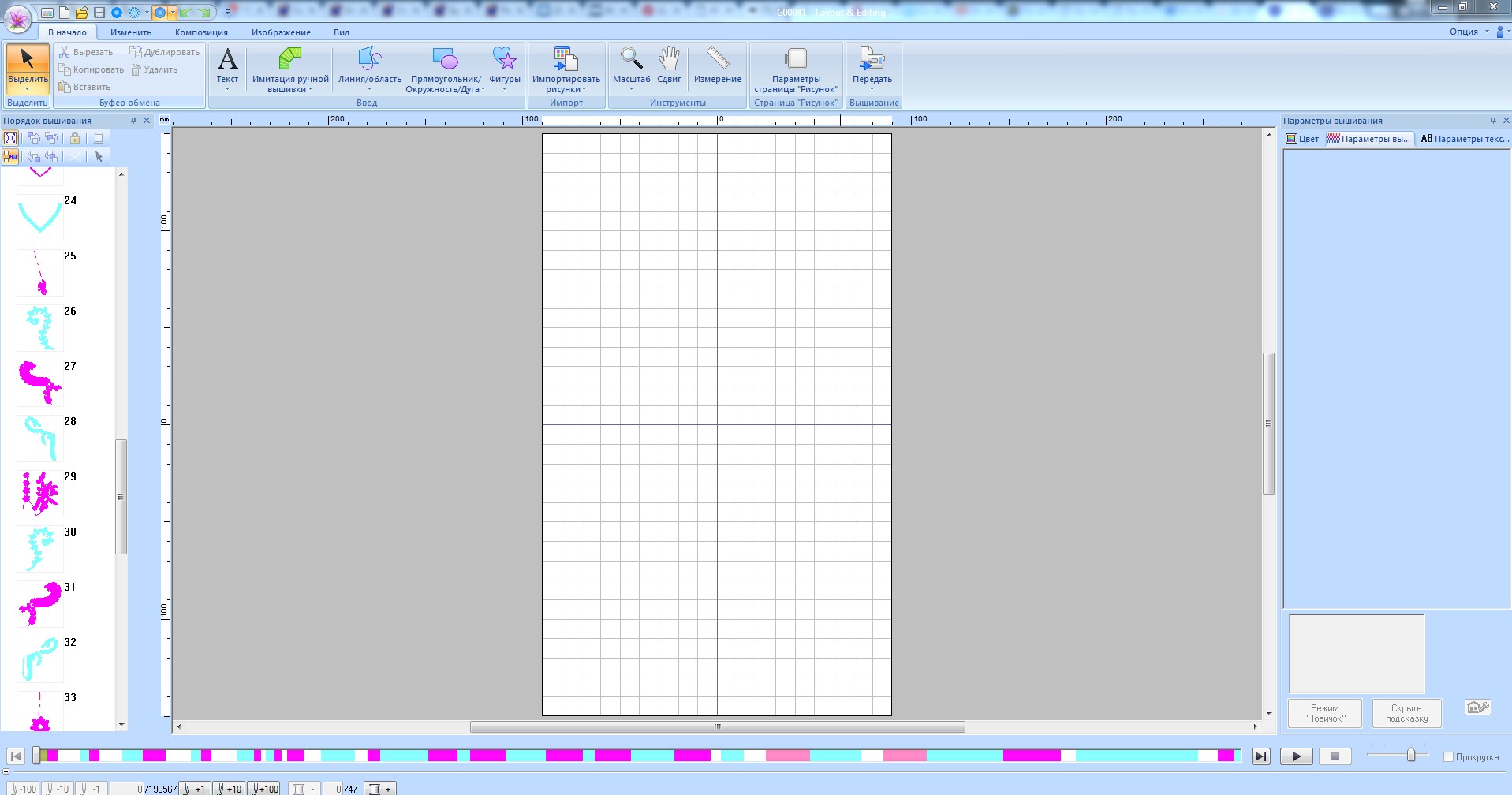The height and width of the screenshot is (795, 1512).
Task: Toggle the zoom-to-selected frame button in sewing order
Action: pyautogui.click(x=10, y=138)
